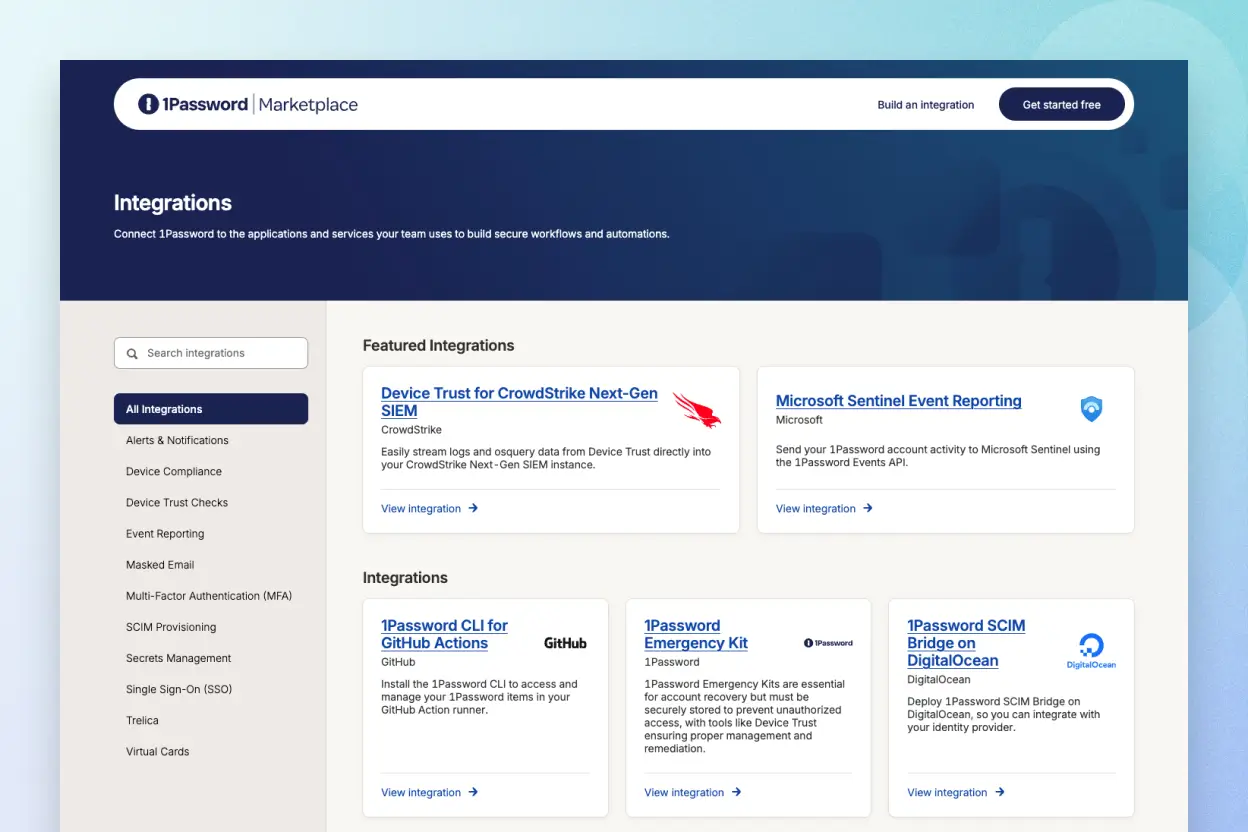Open Build an integration link
The image size is (1248, 832).
tap(926, 105)
